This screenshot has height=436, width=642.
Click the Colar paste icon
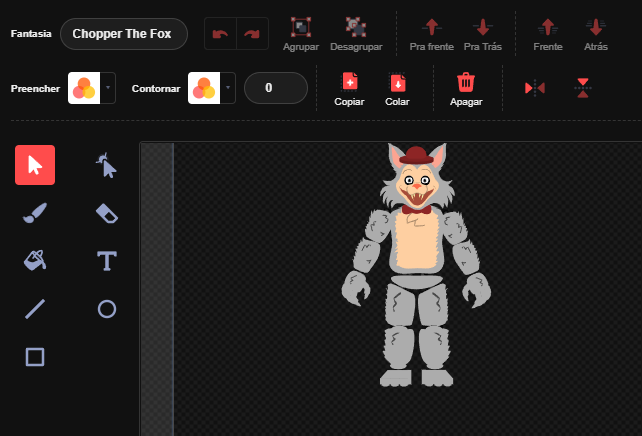[x=398, y=82]
